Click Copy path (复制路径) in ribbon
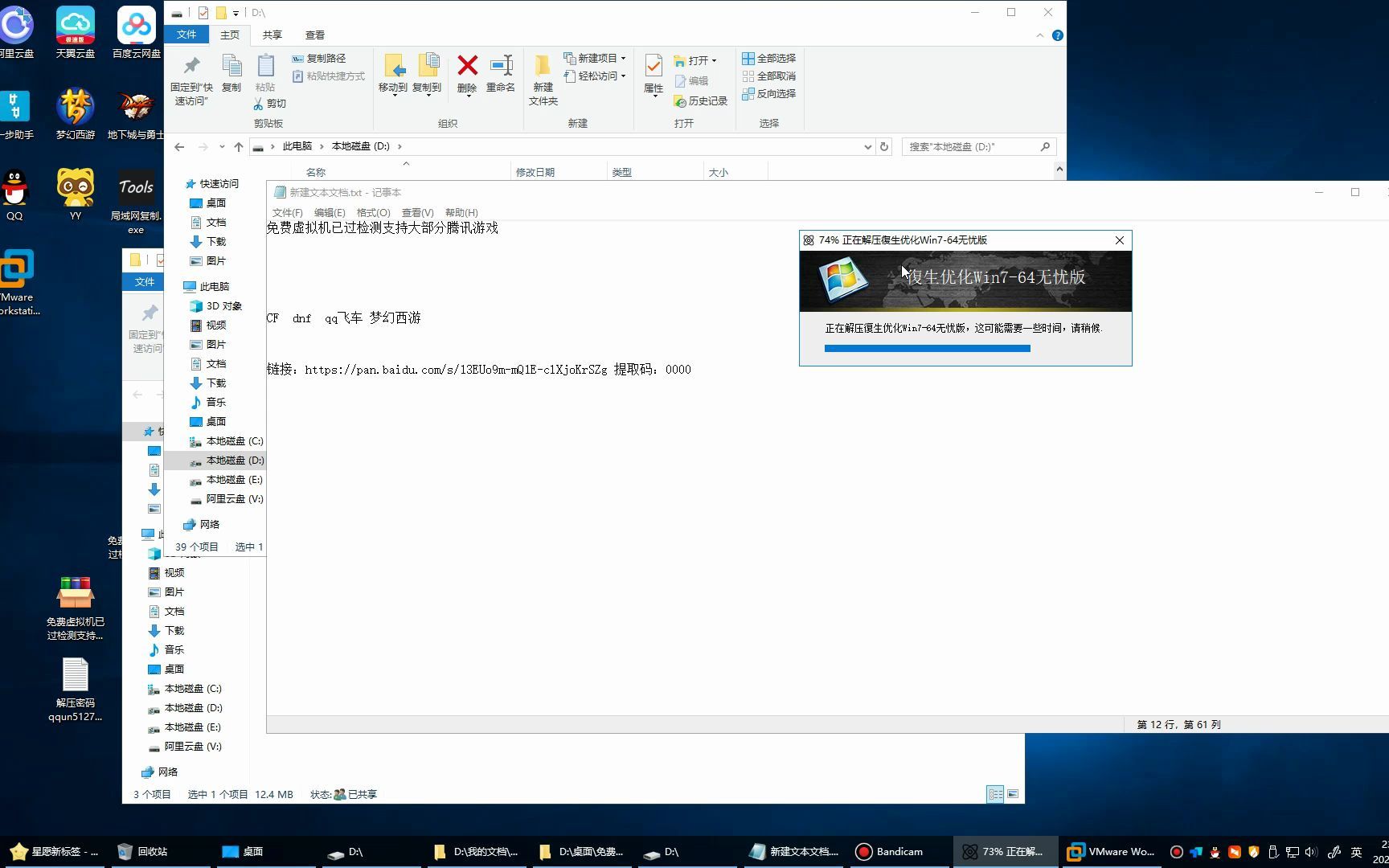This screenshot has height=868, width=1389. 318,58
